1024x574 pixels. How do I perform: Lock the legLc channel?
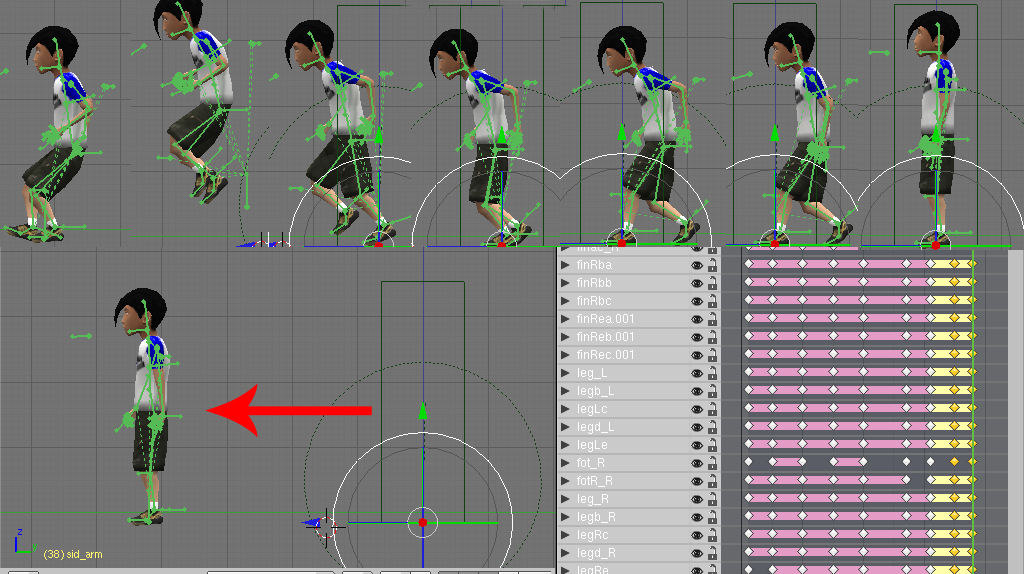712,409
